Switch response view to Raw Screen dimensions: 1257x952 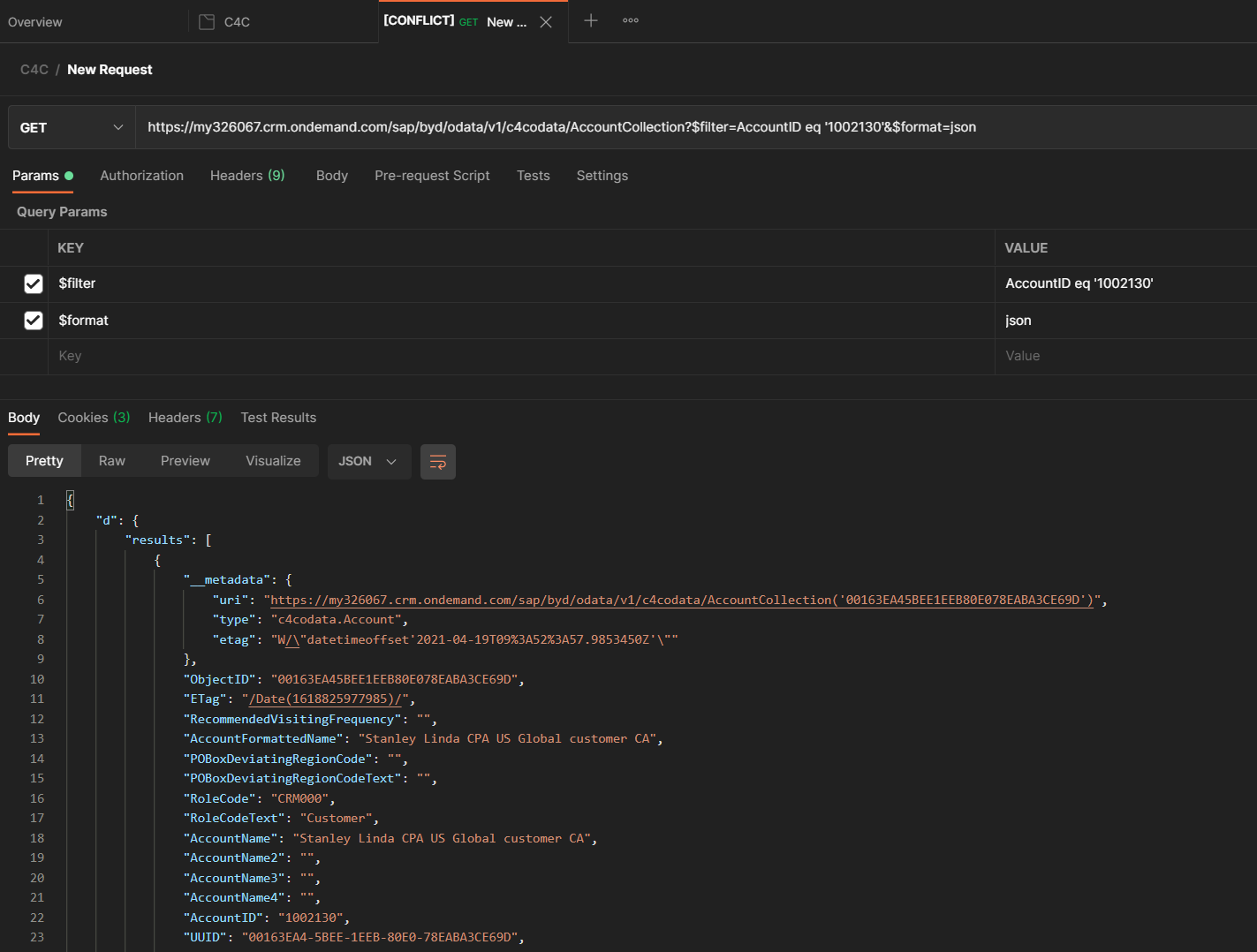pyautogui.click(x=112, y=461)
